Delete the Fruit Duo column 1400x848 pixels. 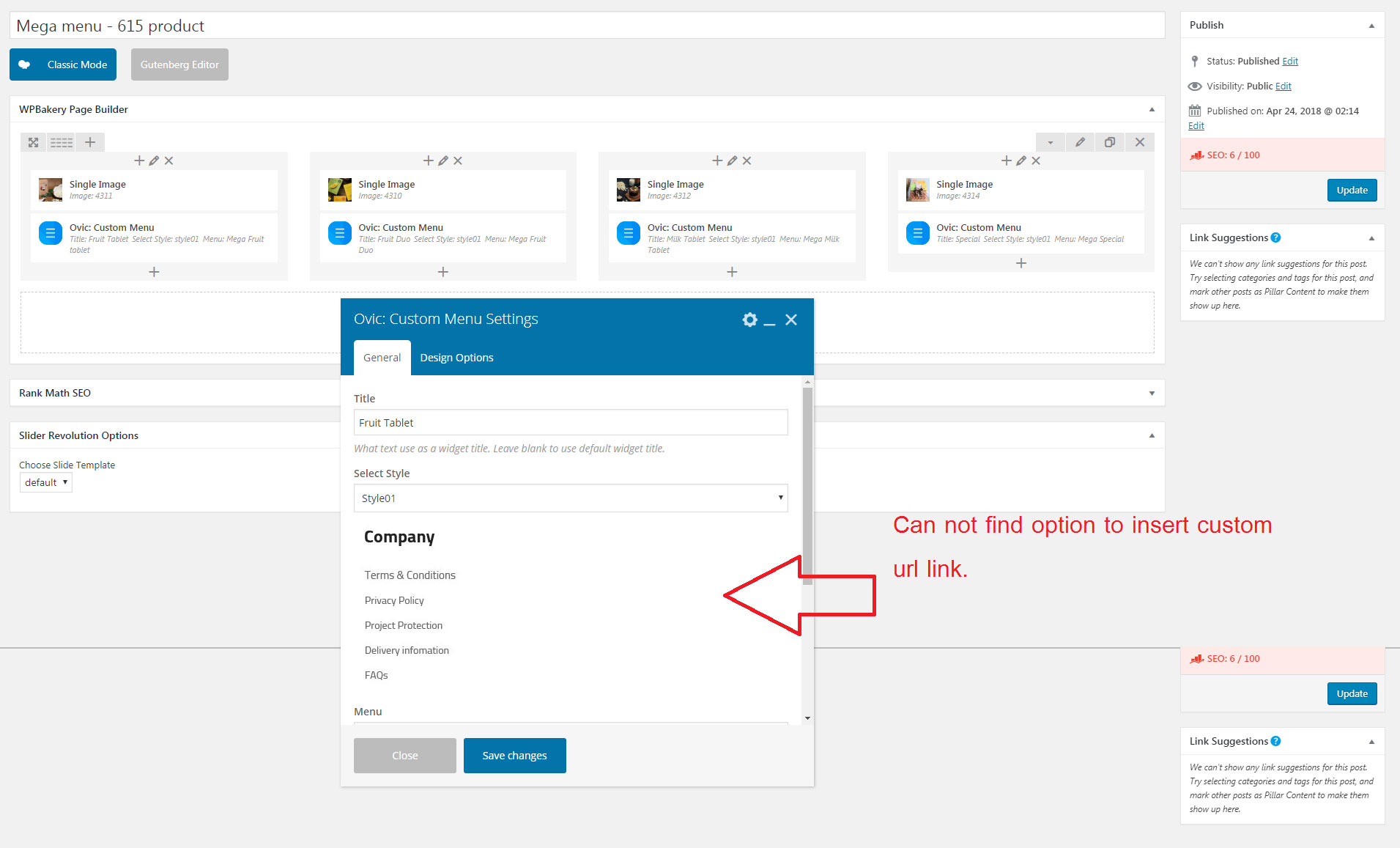click(458, 161)
